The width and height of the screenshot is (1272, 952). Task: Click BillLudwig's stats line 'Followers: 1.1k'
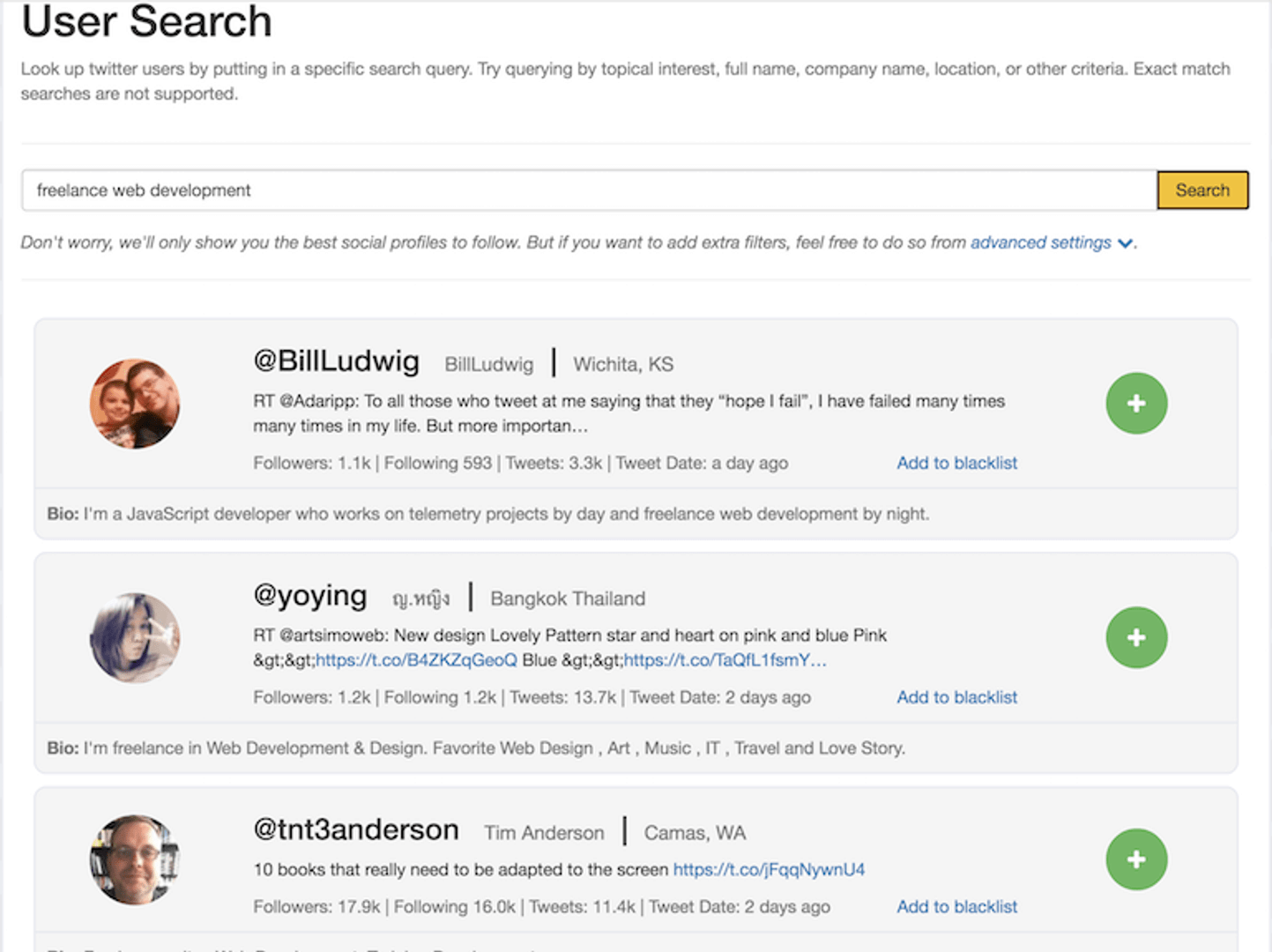pos(520,463)
